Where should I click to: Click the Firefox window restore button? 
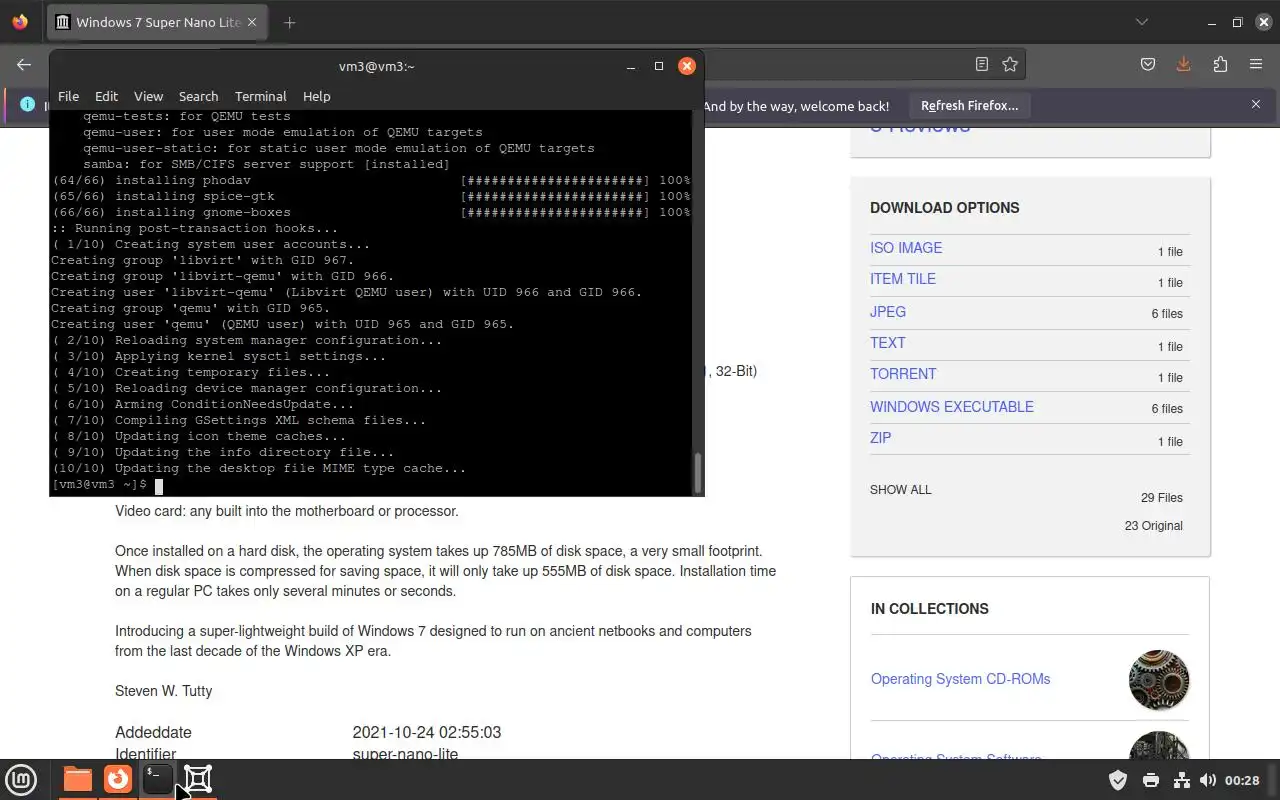pos(1237,22)
